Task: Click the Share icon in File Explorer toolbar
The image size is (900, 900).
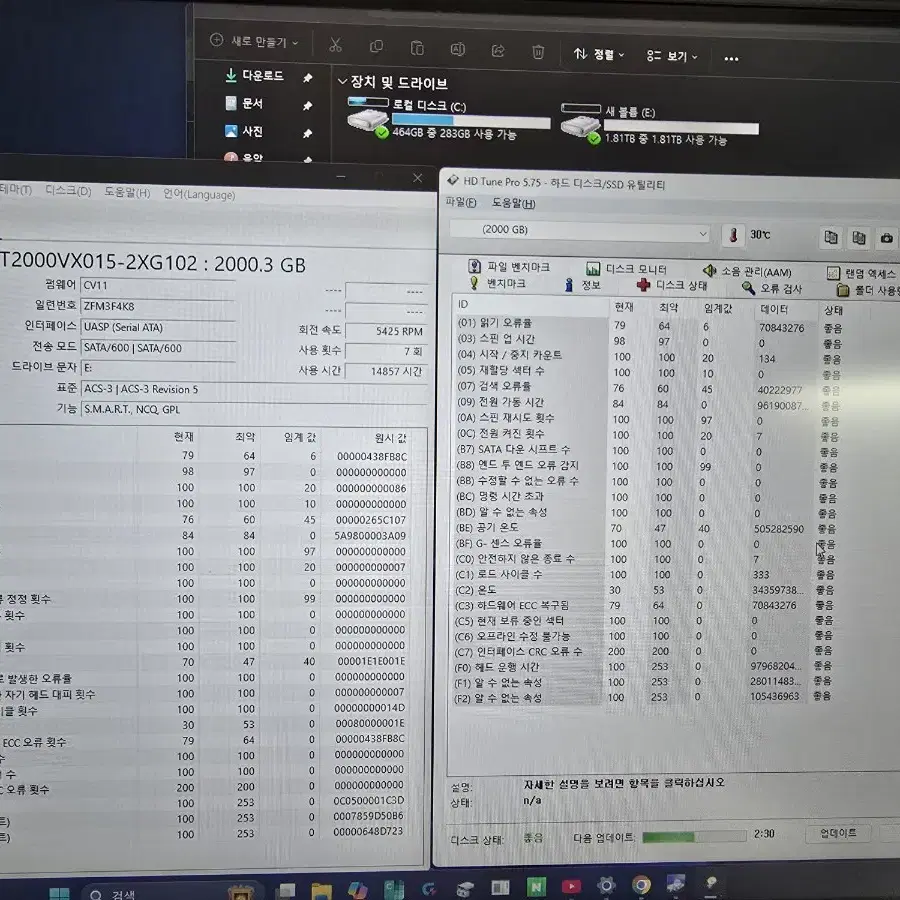Action: [498, 51]
